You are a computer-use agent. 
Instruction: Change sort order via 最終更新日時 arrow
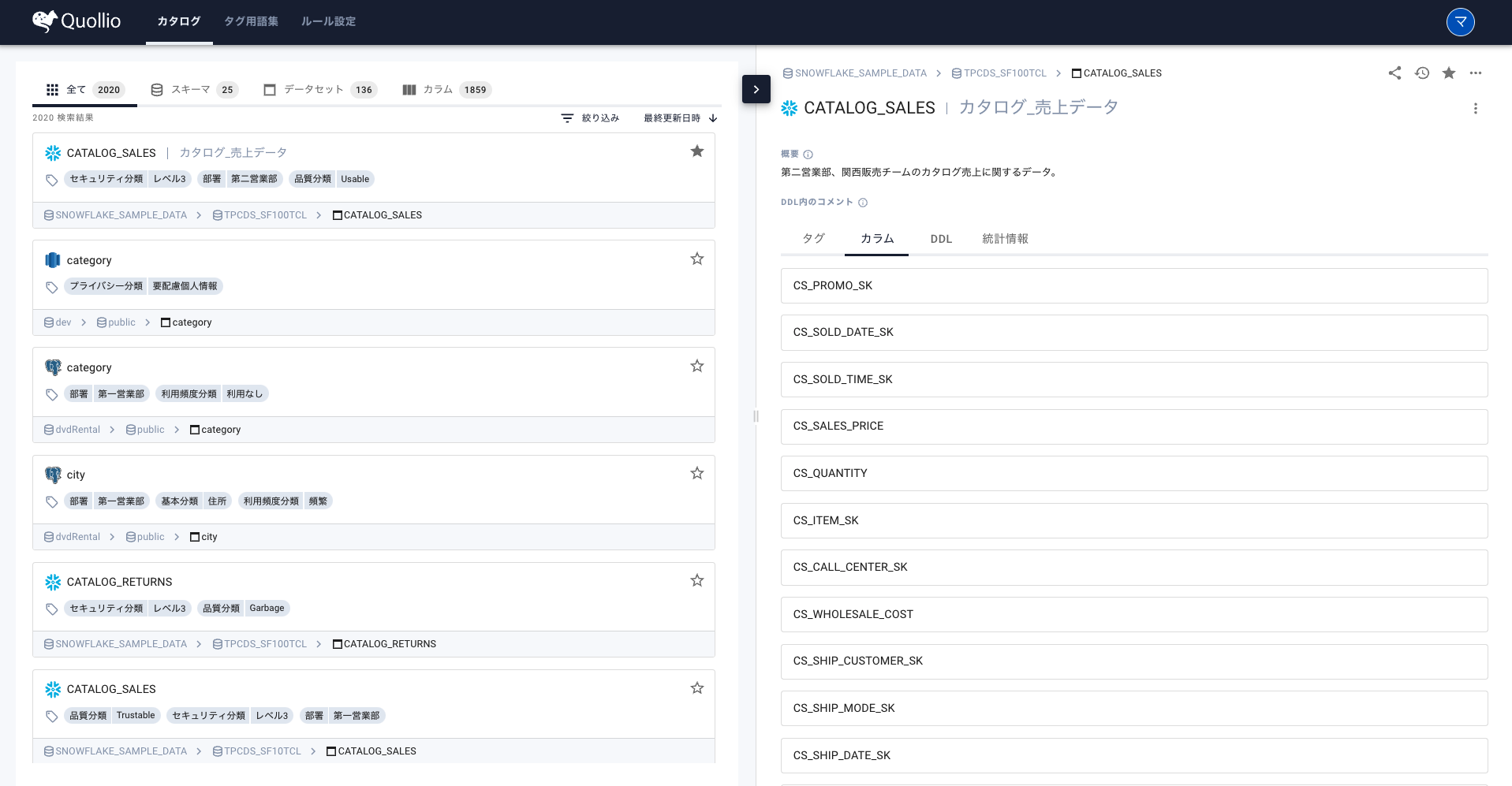pos(712,118)
